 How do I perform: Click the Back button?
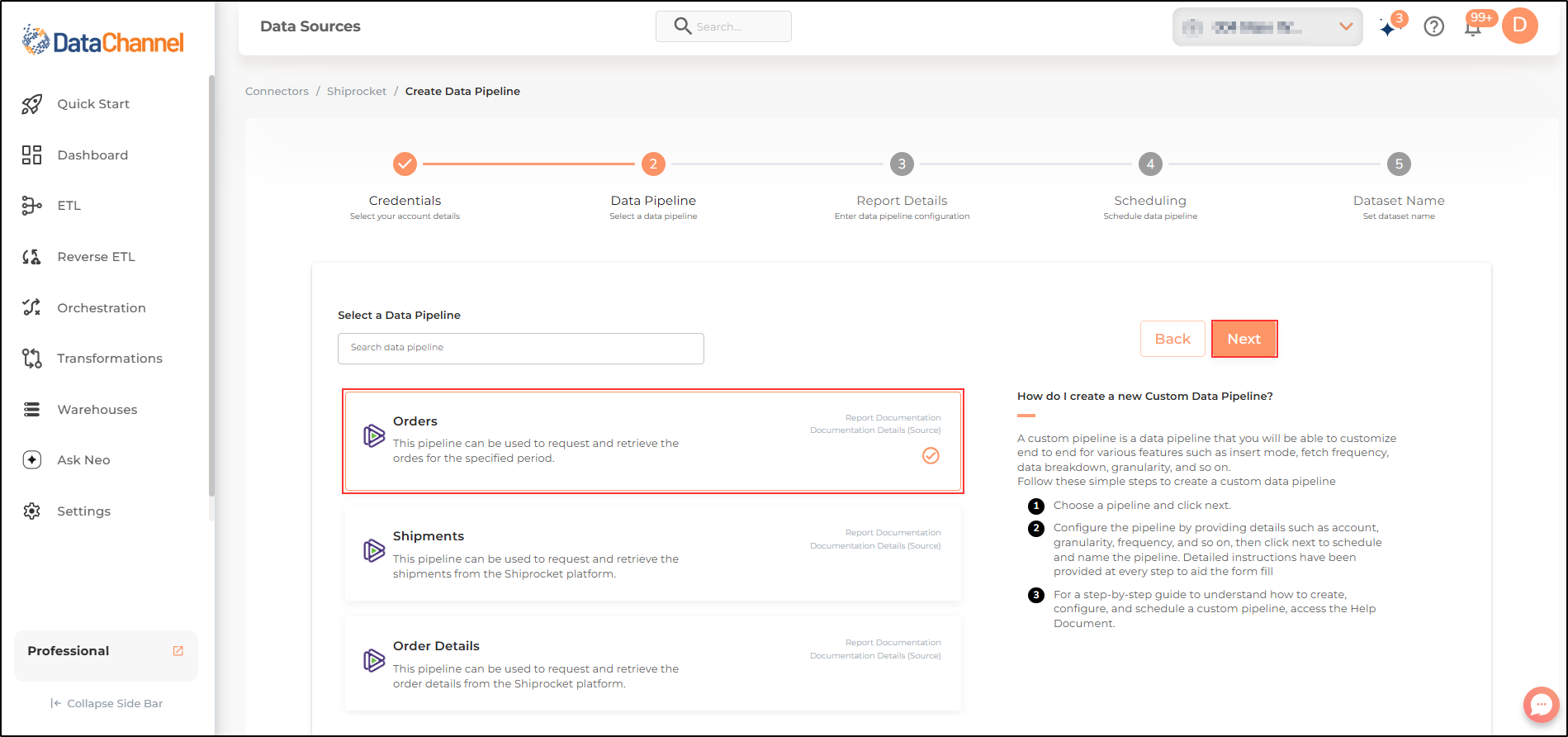1172,339
